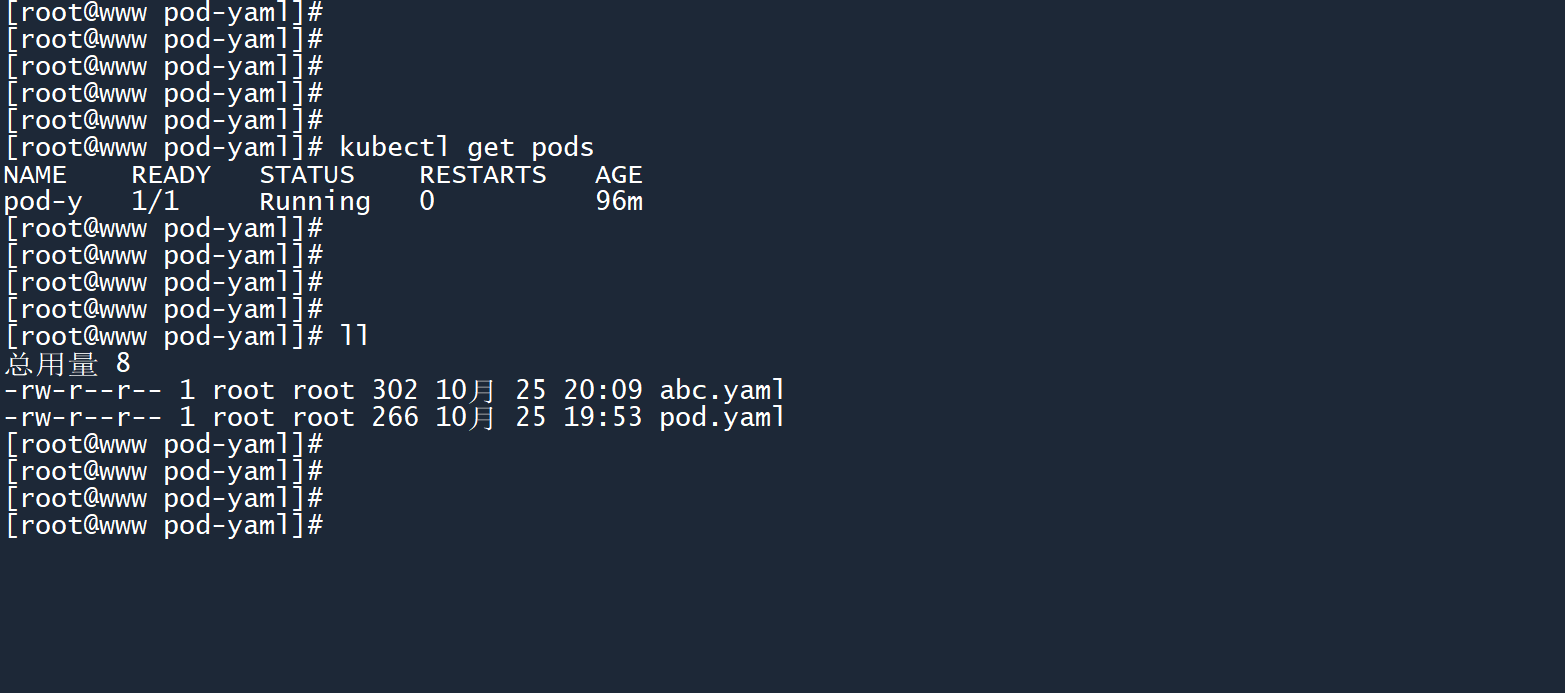
Task: Click file size 266 in the listing
Action: click(395, 418)
